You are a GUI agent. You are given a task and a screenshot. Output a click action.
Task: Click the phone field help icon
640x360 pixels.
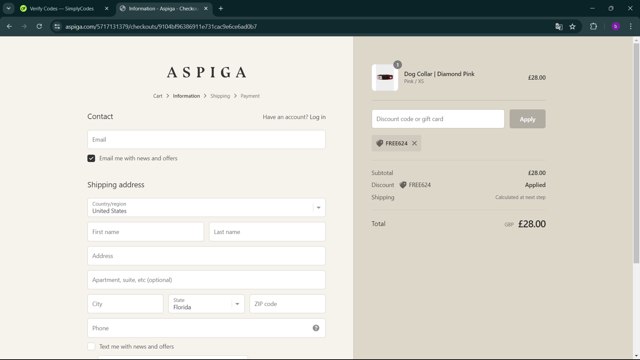coord(316,328)
